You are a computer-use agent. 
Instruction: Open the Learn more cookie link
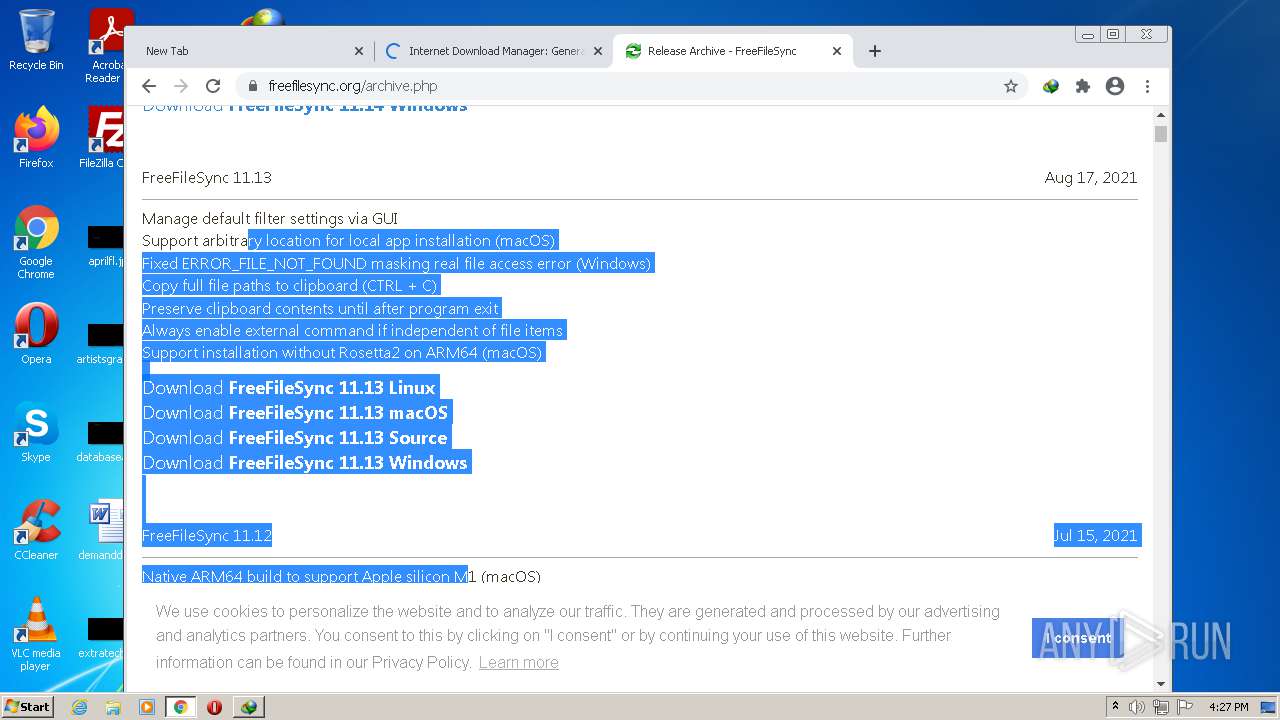518,662
